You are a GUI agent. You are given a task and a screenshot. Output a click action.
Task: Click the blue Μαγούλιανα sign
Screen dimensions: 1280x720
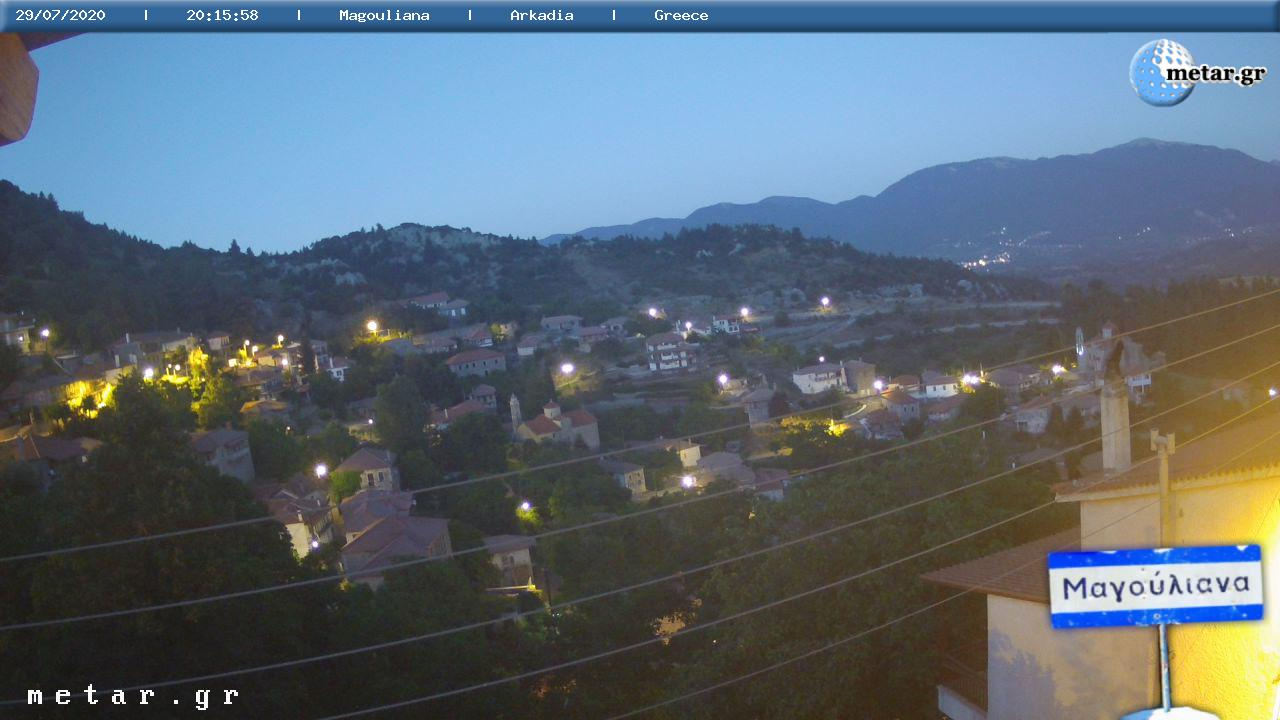(x=1155, y=586)
